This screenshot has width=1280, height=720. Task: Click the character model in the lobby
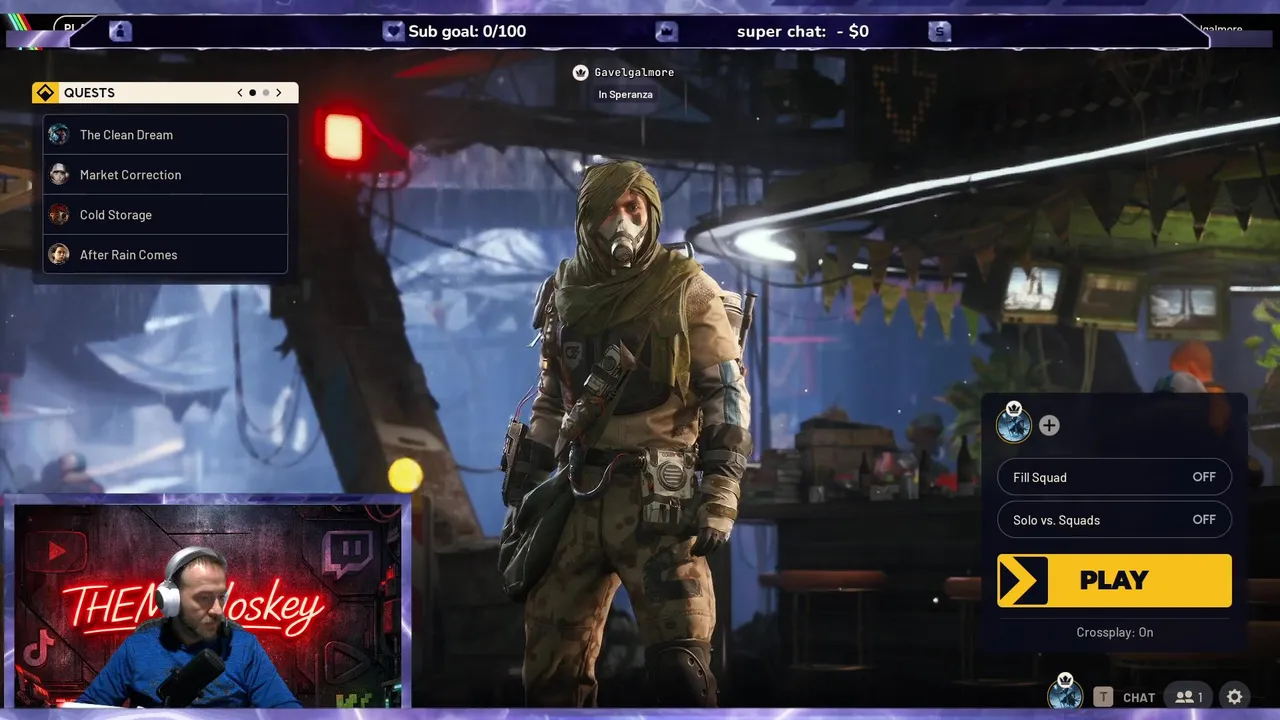(x=630, y=430)
